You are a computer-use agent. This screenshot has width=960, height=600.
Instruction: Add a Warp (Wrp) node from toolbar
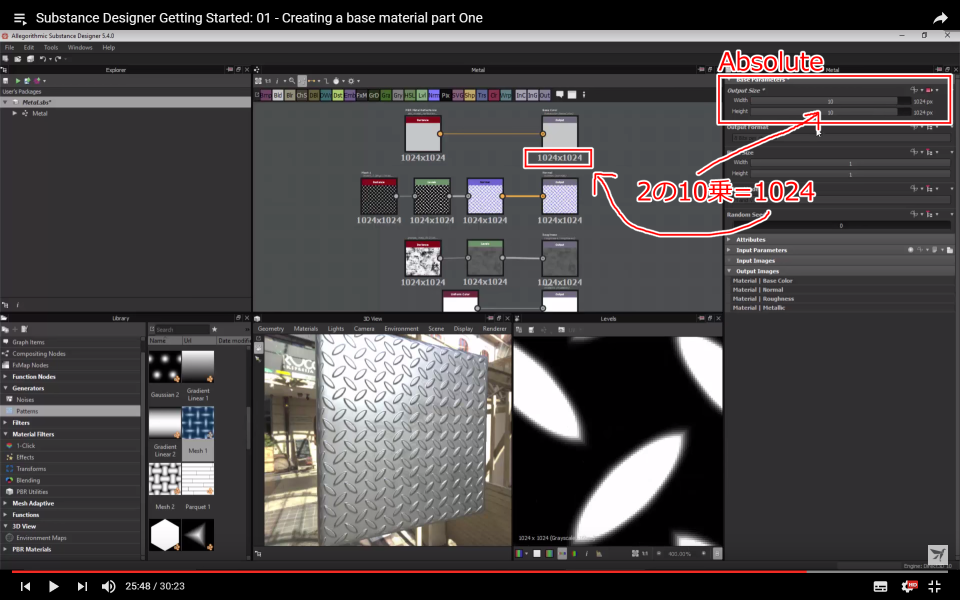pos(506,95)
